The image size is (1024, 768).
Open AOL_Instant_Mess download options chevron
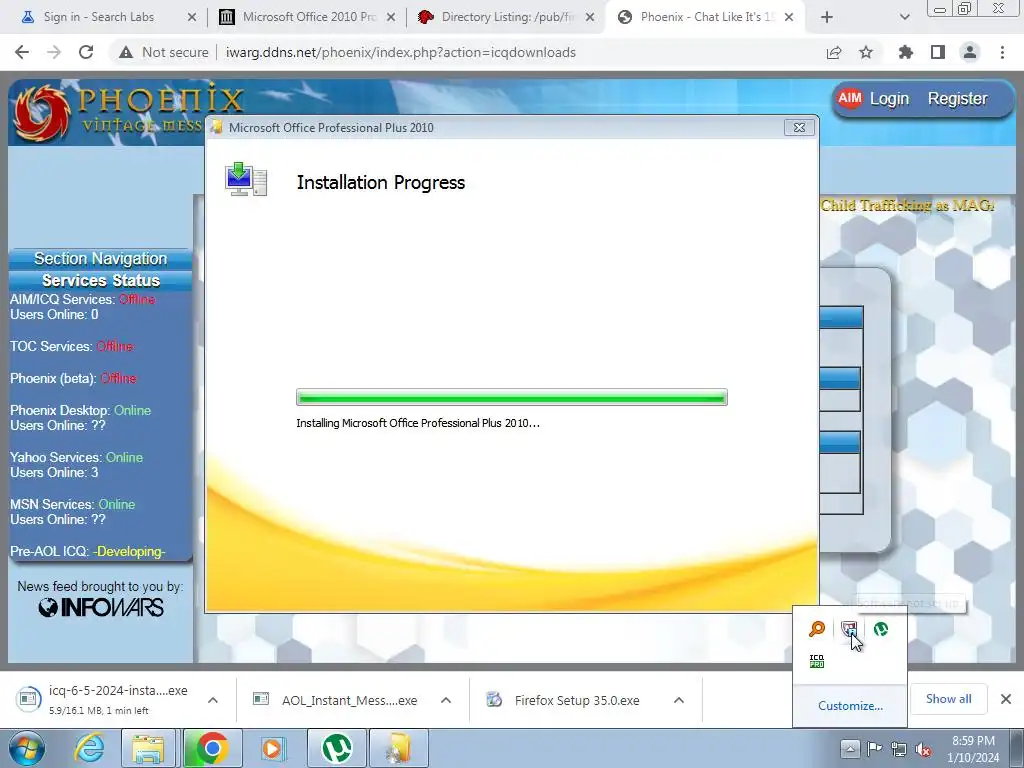click(445, 700)
